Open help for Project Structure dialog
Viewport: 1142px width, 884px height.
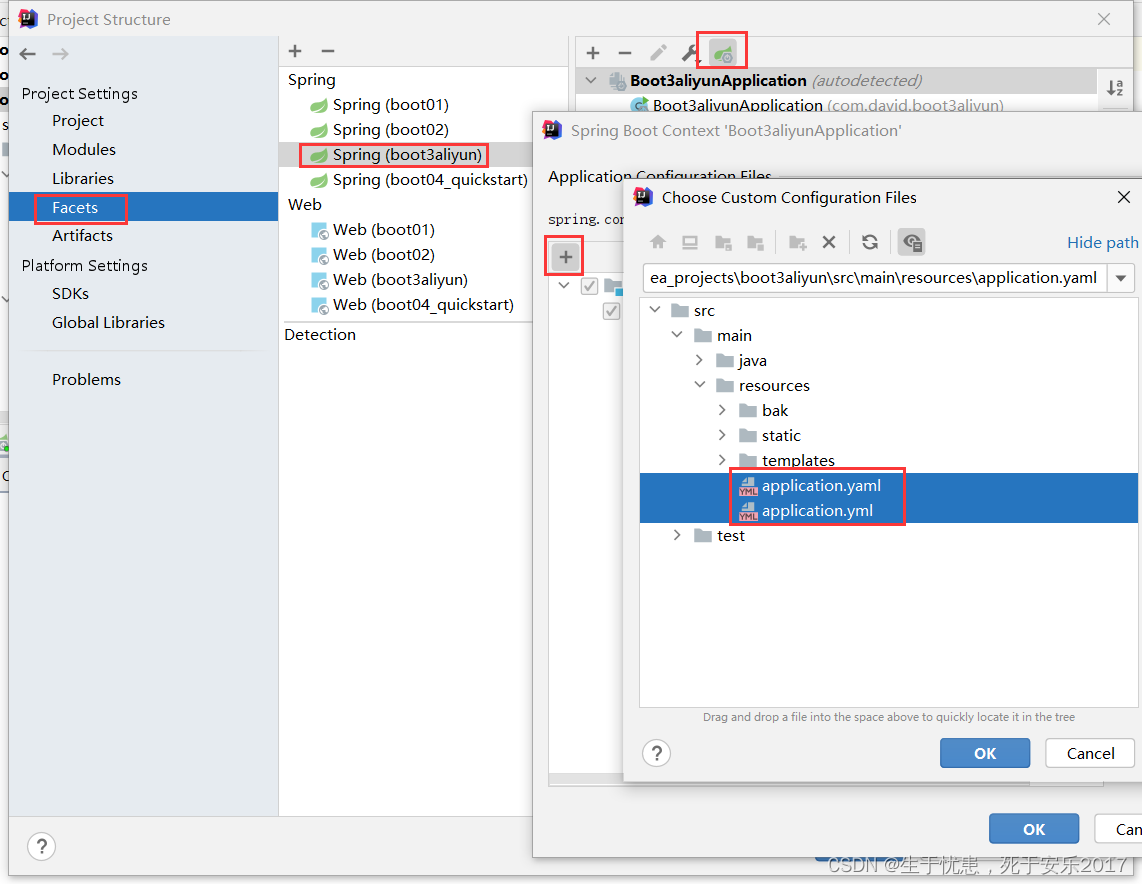point(42,846)
